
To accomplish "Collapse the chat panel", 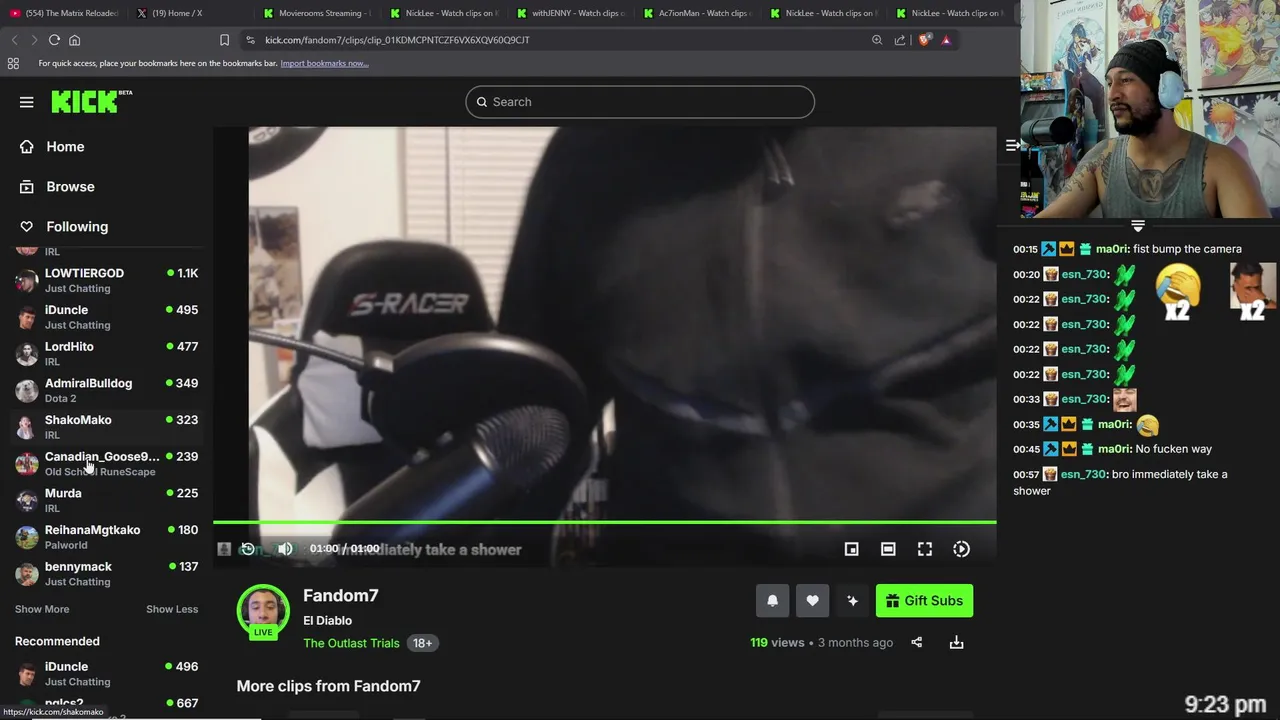I will click(1013, 146).
